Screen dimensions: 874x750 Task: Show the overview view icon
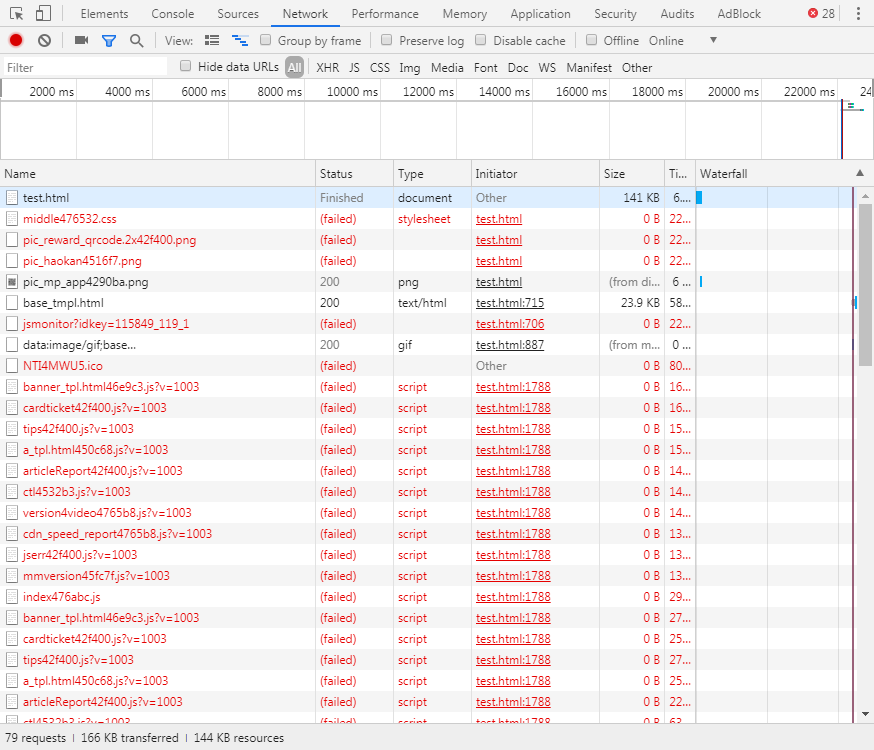click(240, 41)
